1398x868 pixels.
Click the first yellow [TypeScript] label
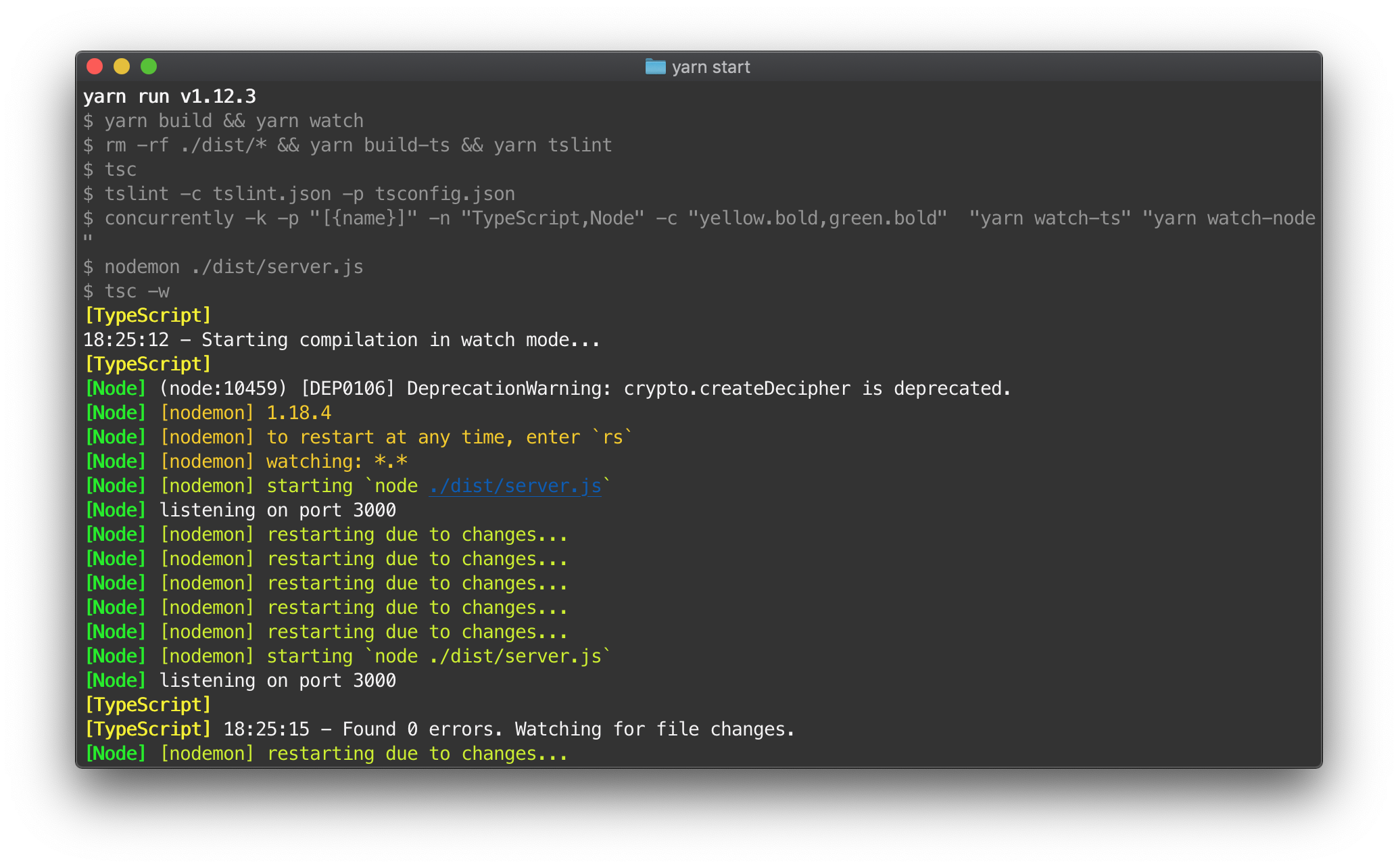148,316
